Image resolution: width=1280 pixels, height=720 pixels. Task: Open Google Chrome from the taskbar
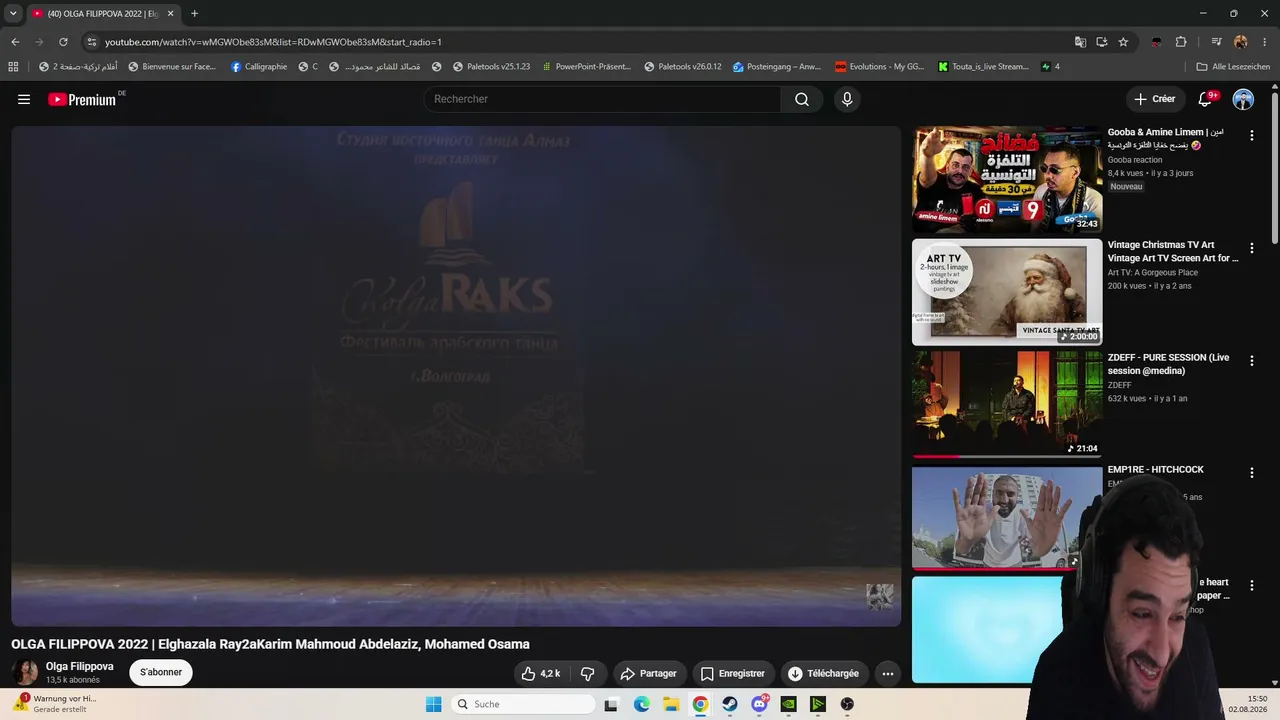click(x=700, y=704)
